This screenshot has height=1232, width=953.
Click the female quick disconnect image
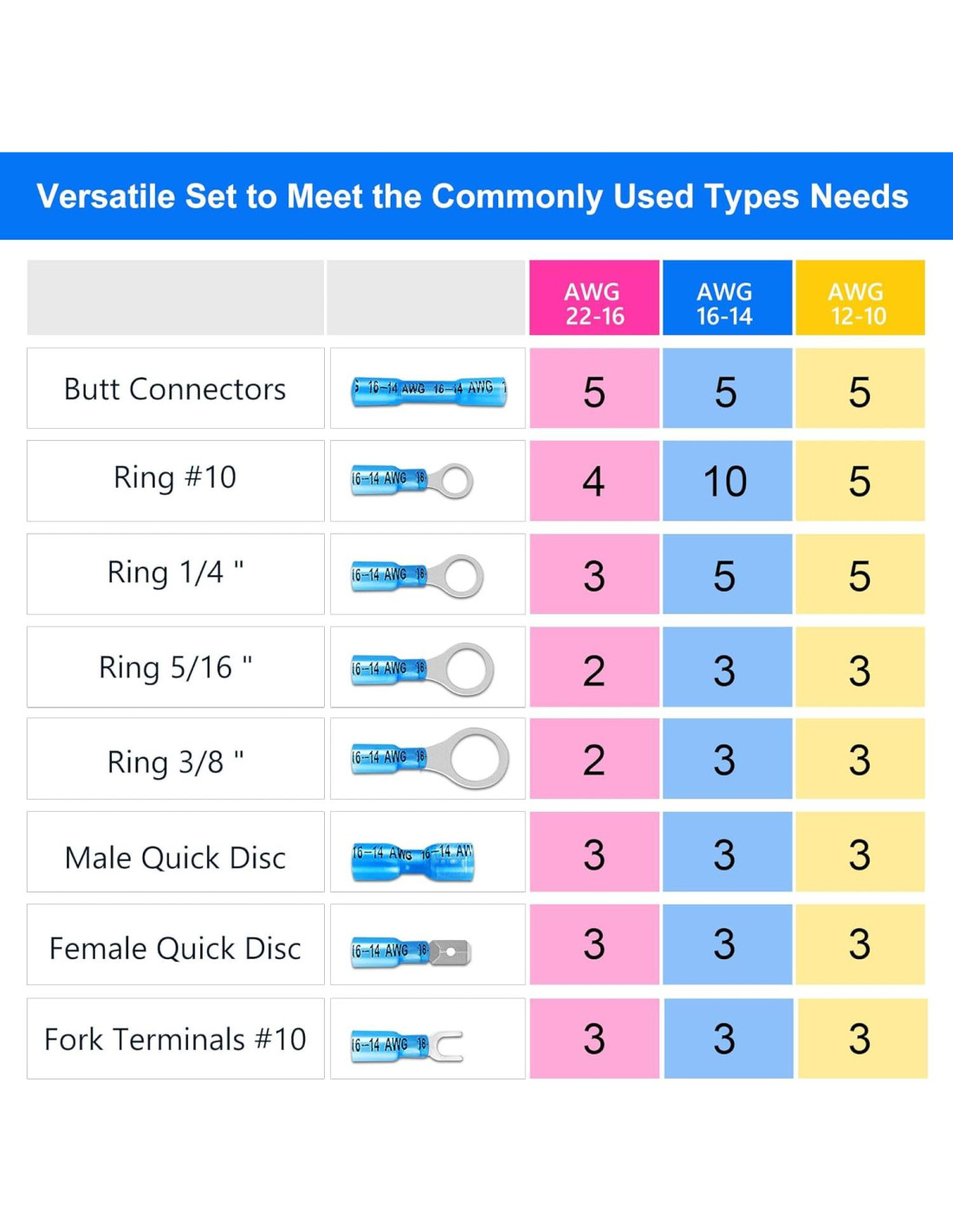(x=411, y=951)
